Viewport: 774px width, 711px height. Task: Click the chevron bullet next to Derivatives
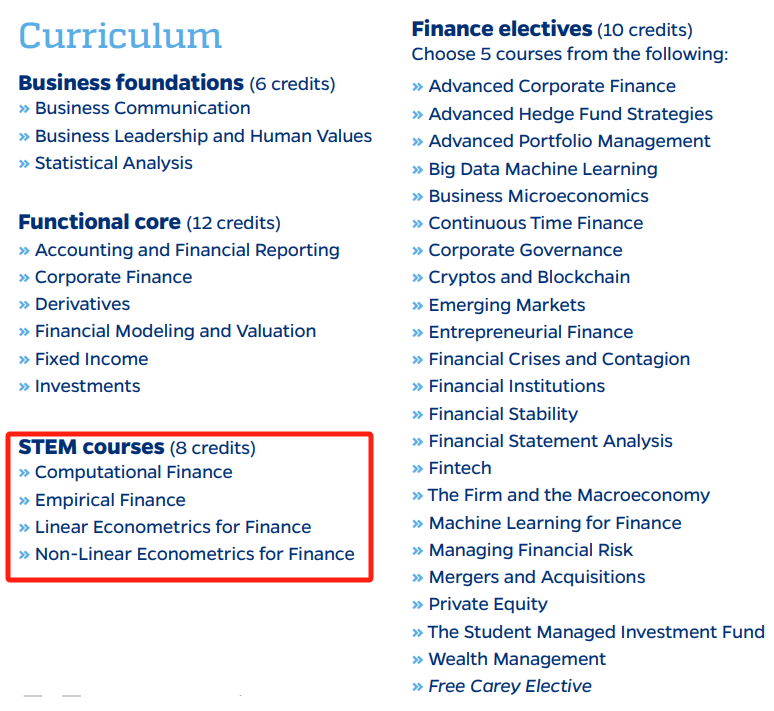(24, 305)
